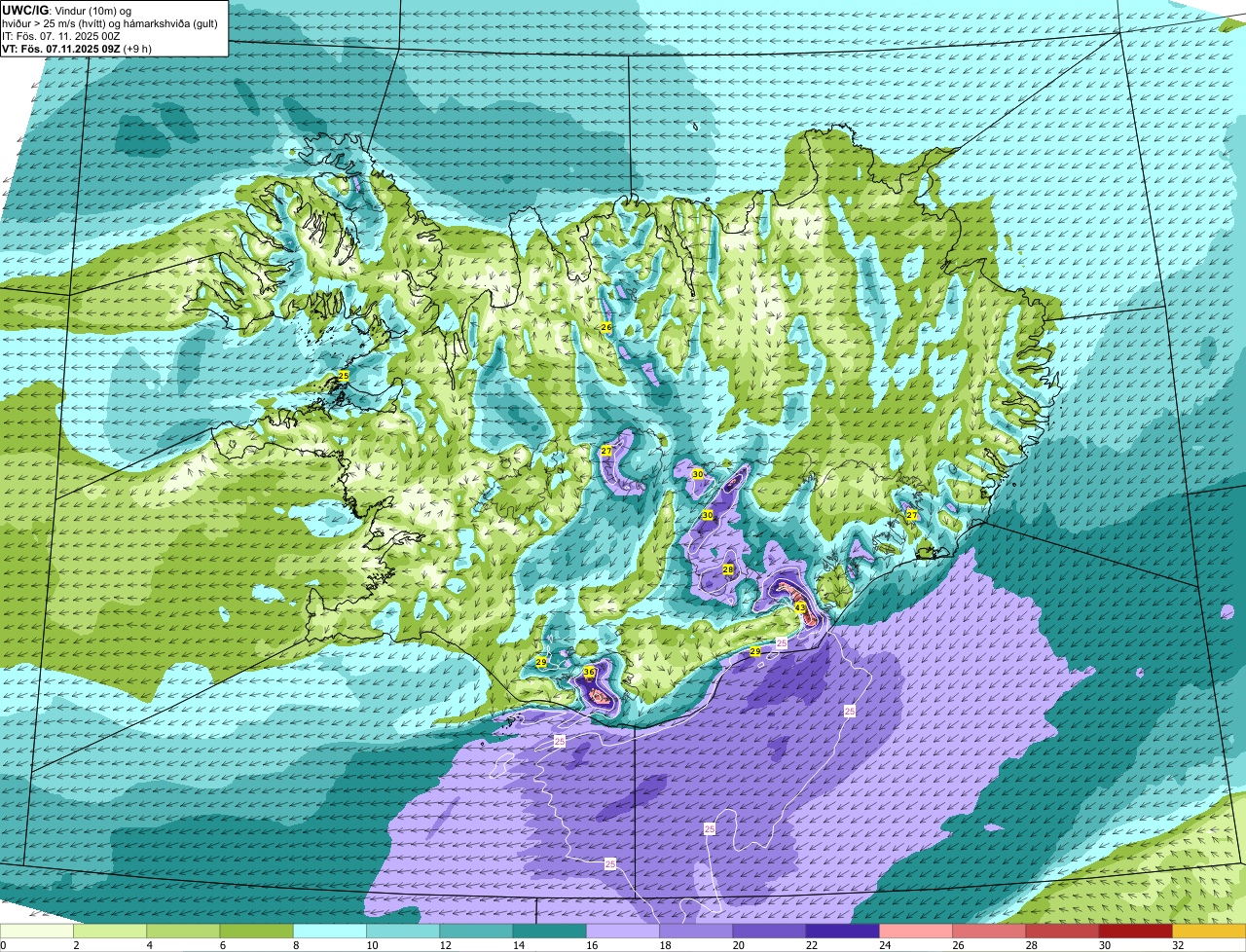The image size is (1246, 952).
Task: Click the legend scale number "8"
Action: pyautogui.click(x=295, y=945)
